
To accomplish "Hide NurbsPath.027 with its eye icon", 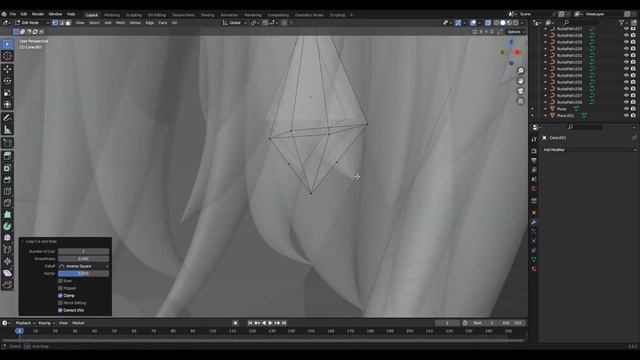I will (x=626, y=29).
